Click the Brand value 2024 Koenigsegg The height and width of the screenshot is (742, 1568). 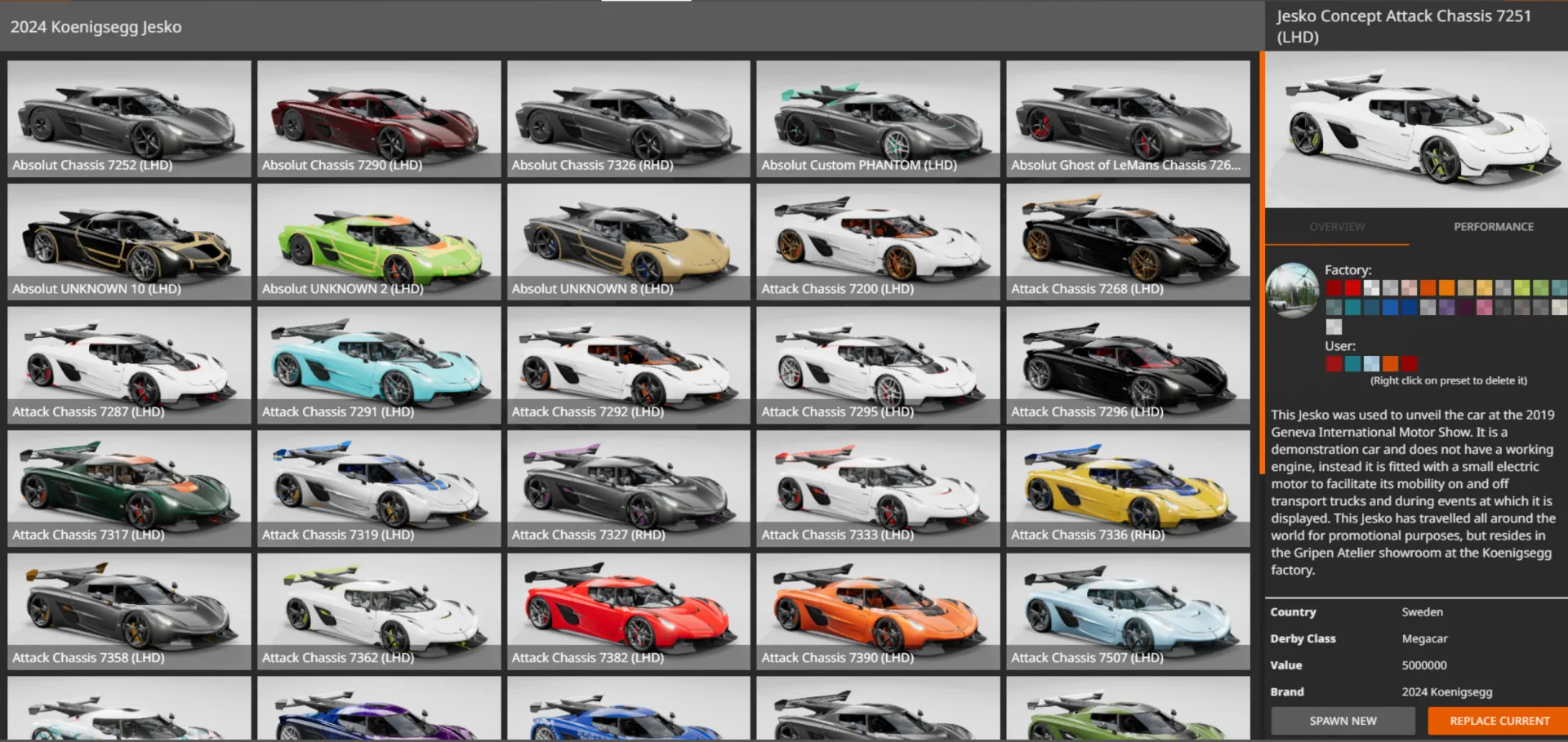(1447, 692)
